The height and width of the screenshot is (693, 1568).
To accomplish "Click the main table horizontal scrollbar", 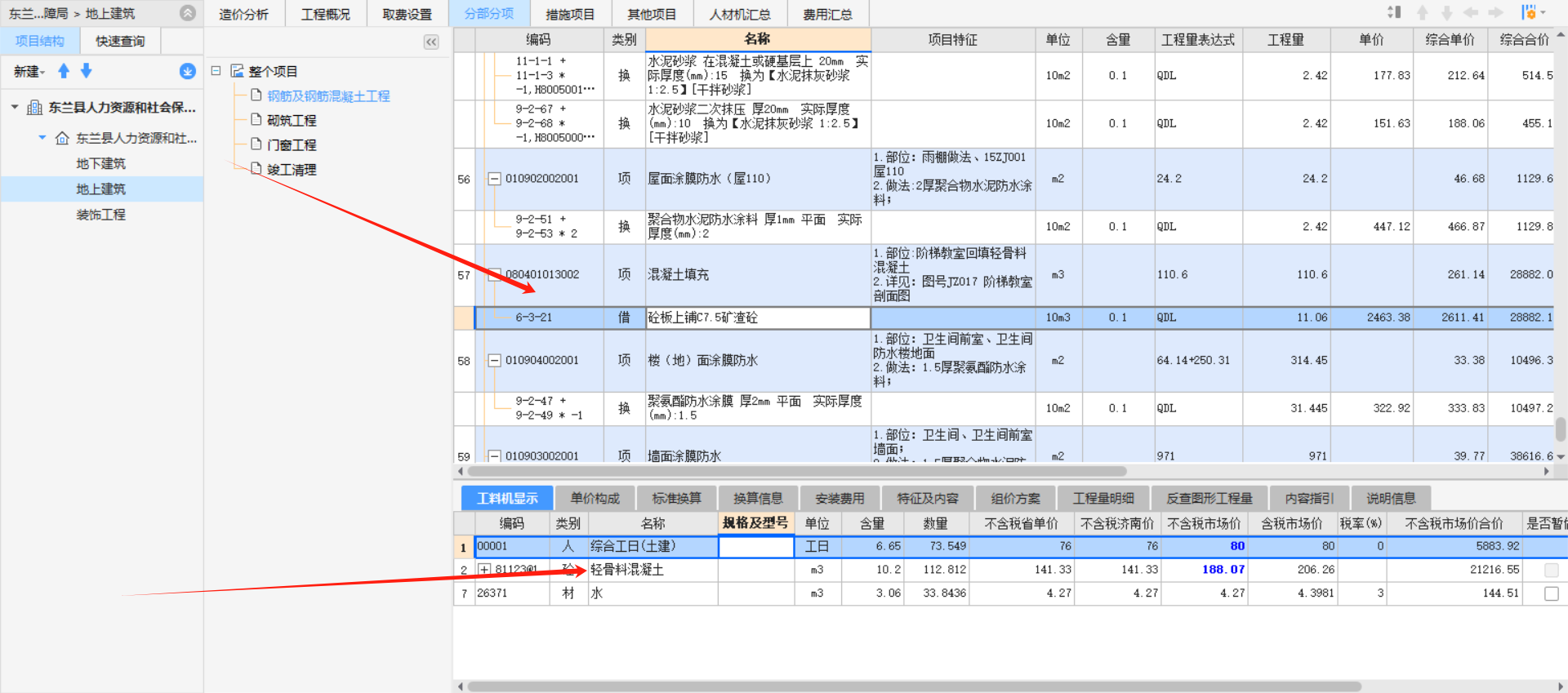I will tap(796, 471).
